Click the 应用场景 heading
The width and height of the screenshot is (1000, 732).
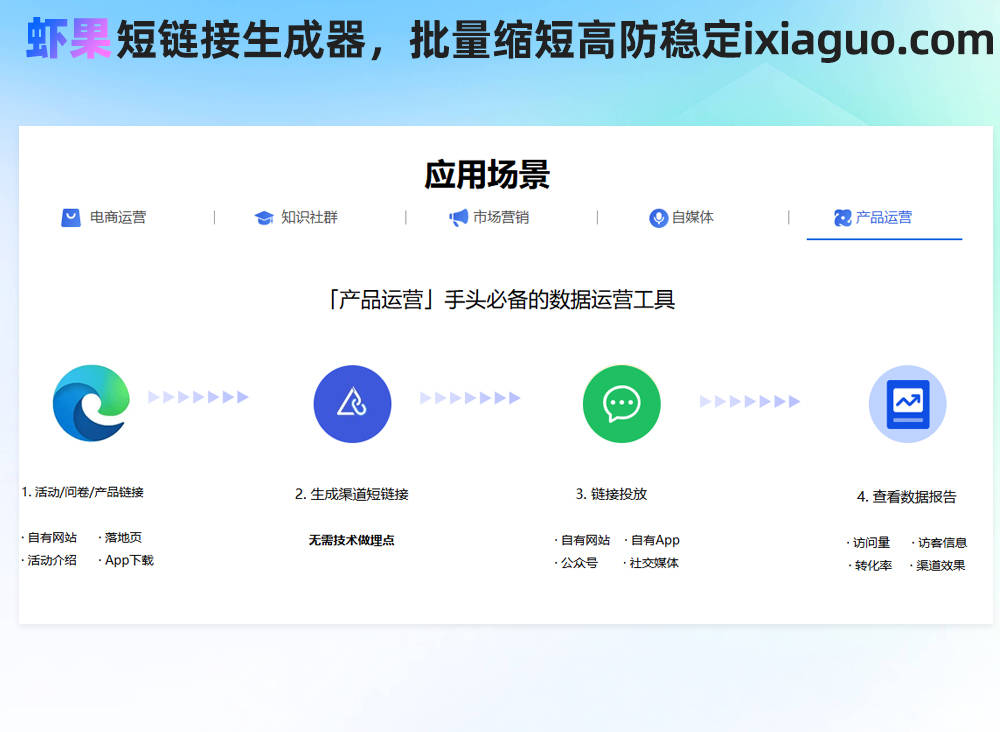pyautogui.click(x=487, y=175)
